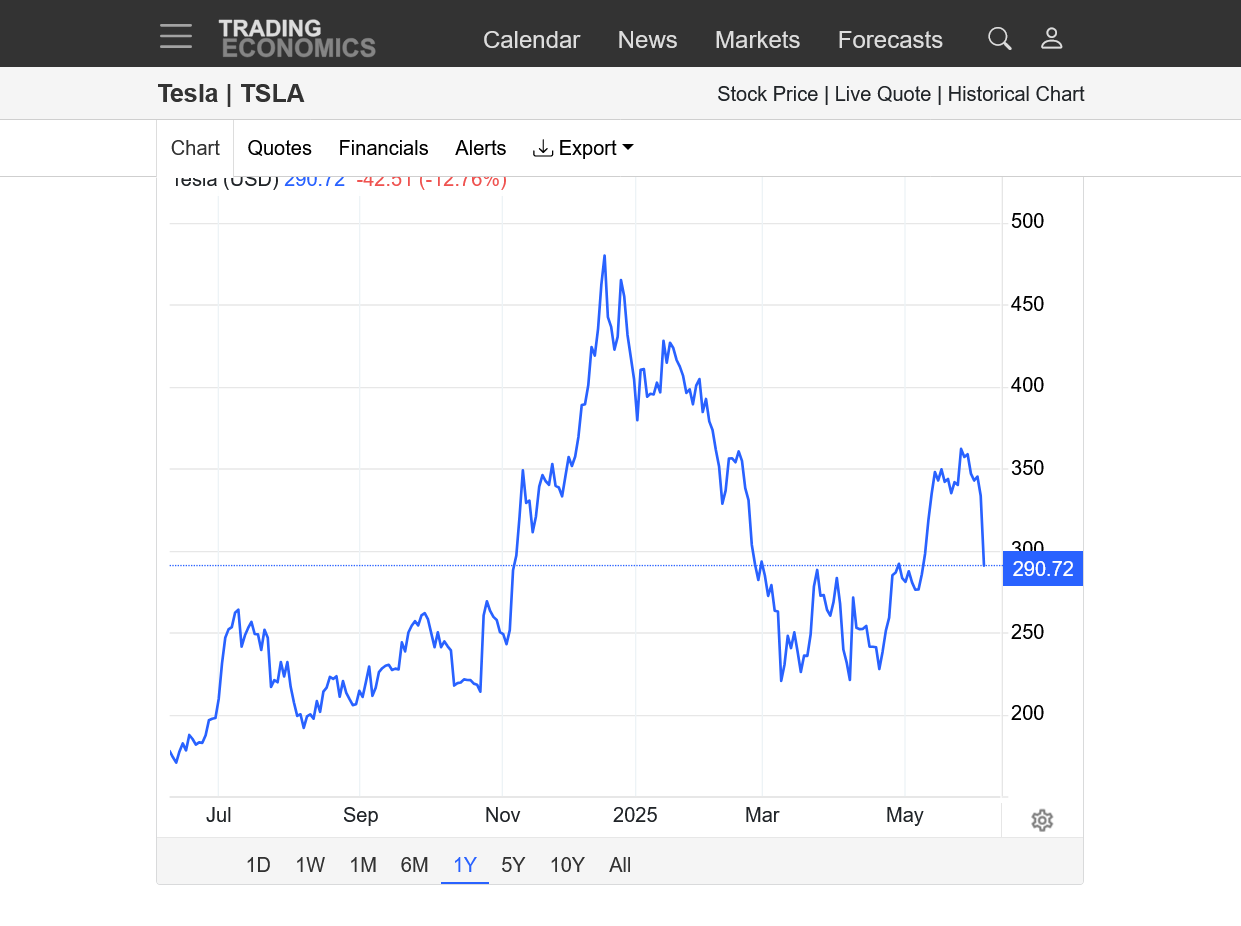Viewport: 1241px width, 926px height.
Task: Click the Trading Economics logo
Action: click(x=297, y=38)
